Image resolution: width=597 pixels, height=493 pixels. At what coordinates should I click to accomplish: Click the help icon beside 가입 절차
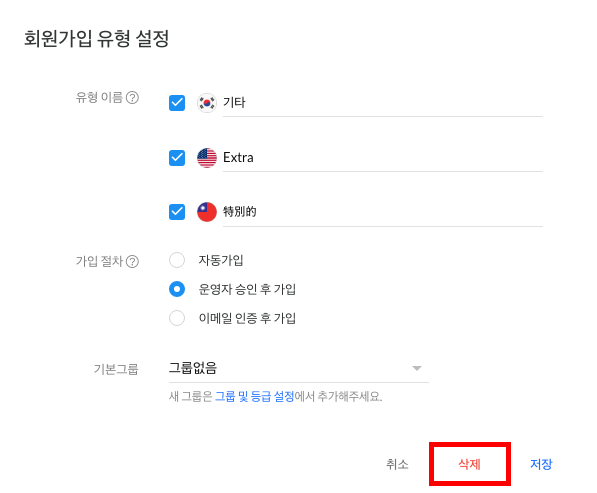pyautogui.click(x=132, y=262)
